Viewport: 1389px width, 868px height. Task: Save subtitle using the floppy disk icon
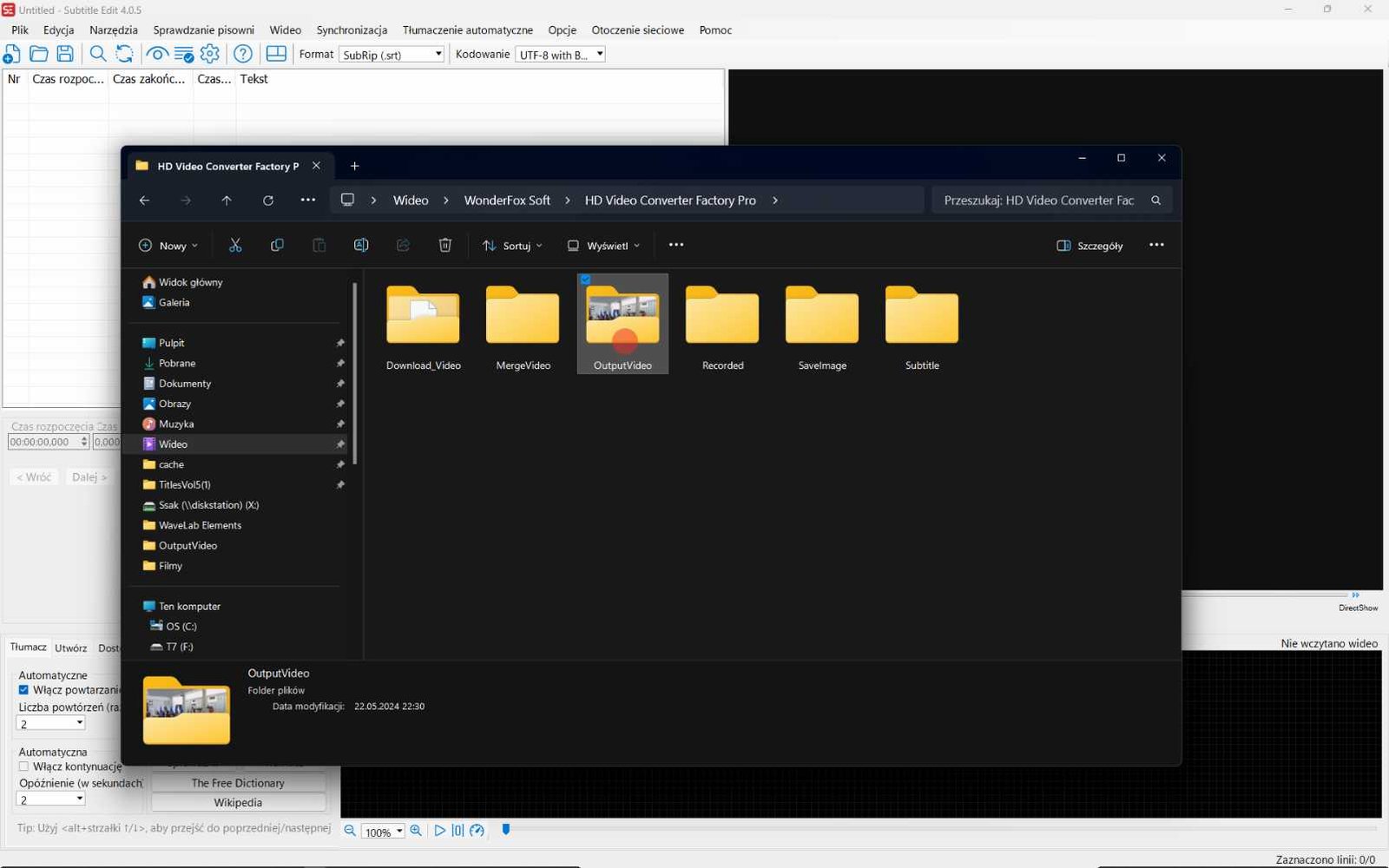click(x=65, y=54)
